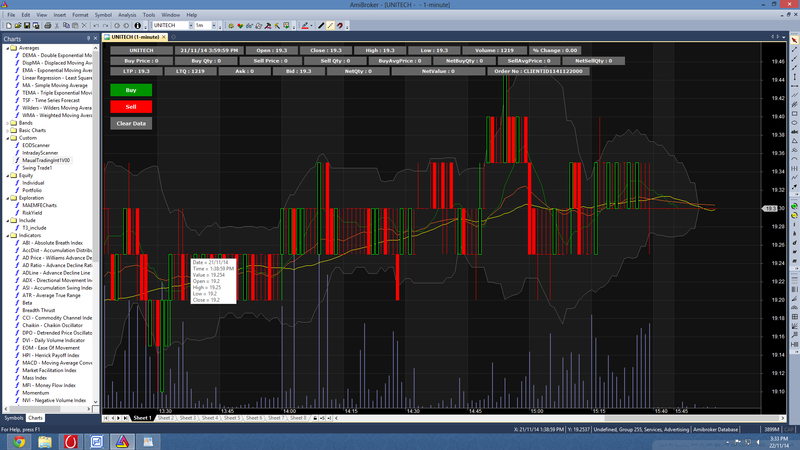Select MACD indicator in tree
Viewport: 800px width, 450px height.
click(57, 363)
